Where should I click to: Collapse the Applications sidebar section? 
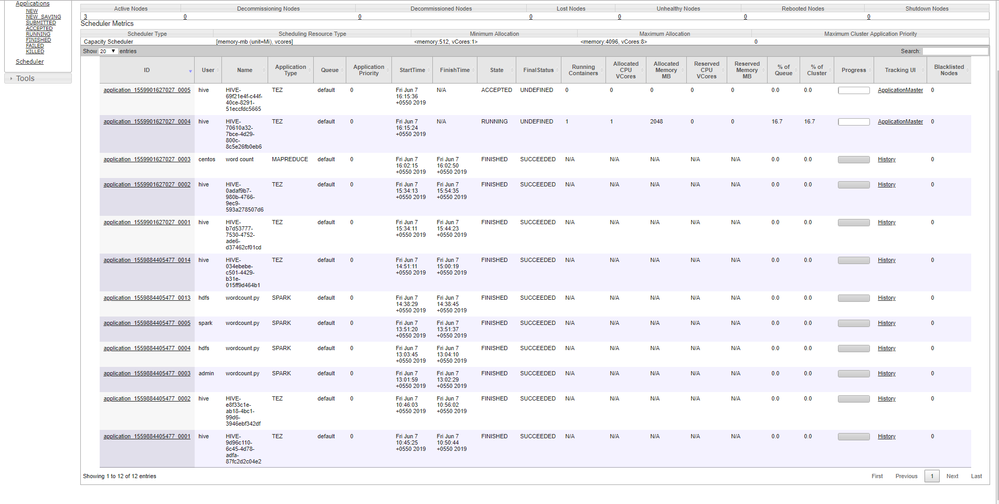(x=32, y=4)
